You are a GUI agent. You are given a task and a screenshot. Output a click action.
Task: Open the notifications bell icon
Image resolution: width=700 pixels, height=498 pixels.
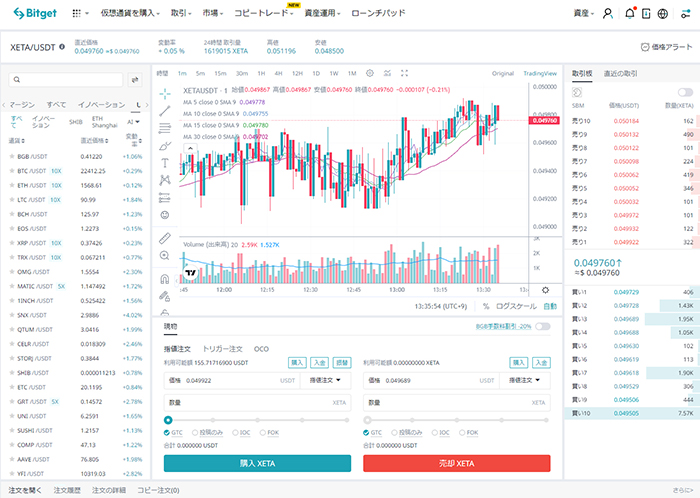tap(629, 13)
